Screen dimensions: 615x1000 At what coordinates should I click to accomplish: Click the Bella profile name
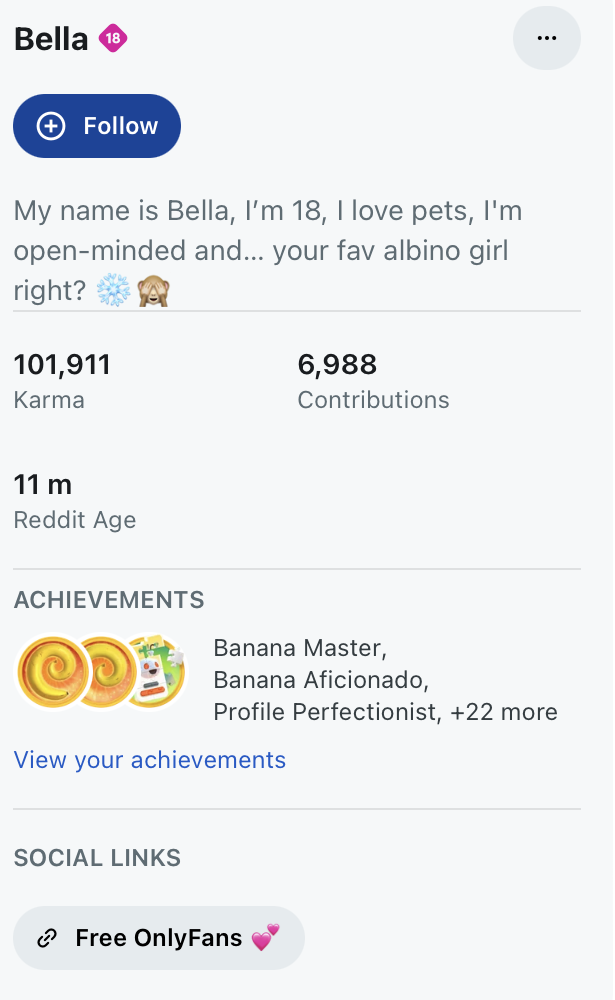[50, 40]
